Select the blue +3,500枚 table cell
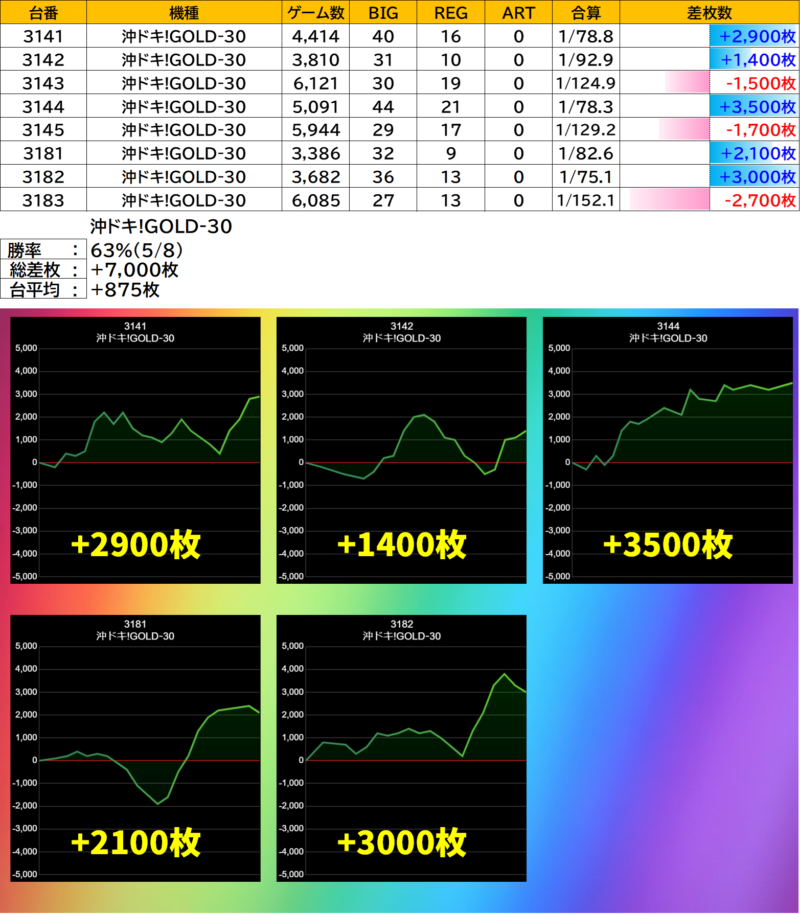Image resolution: width=800 pixels, height=914 pixels. [709, 106]
